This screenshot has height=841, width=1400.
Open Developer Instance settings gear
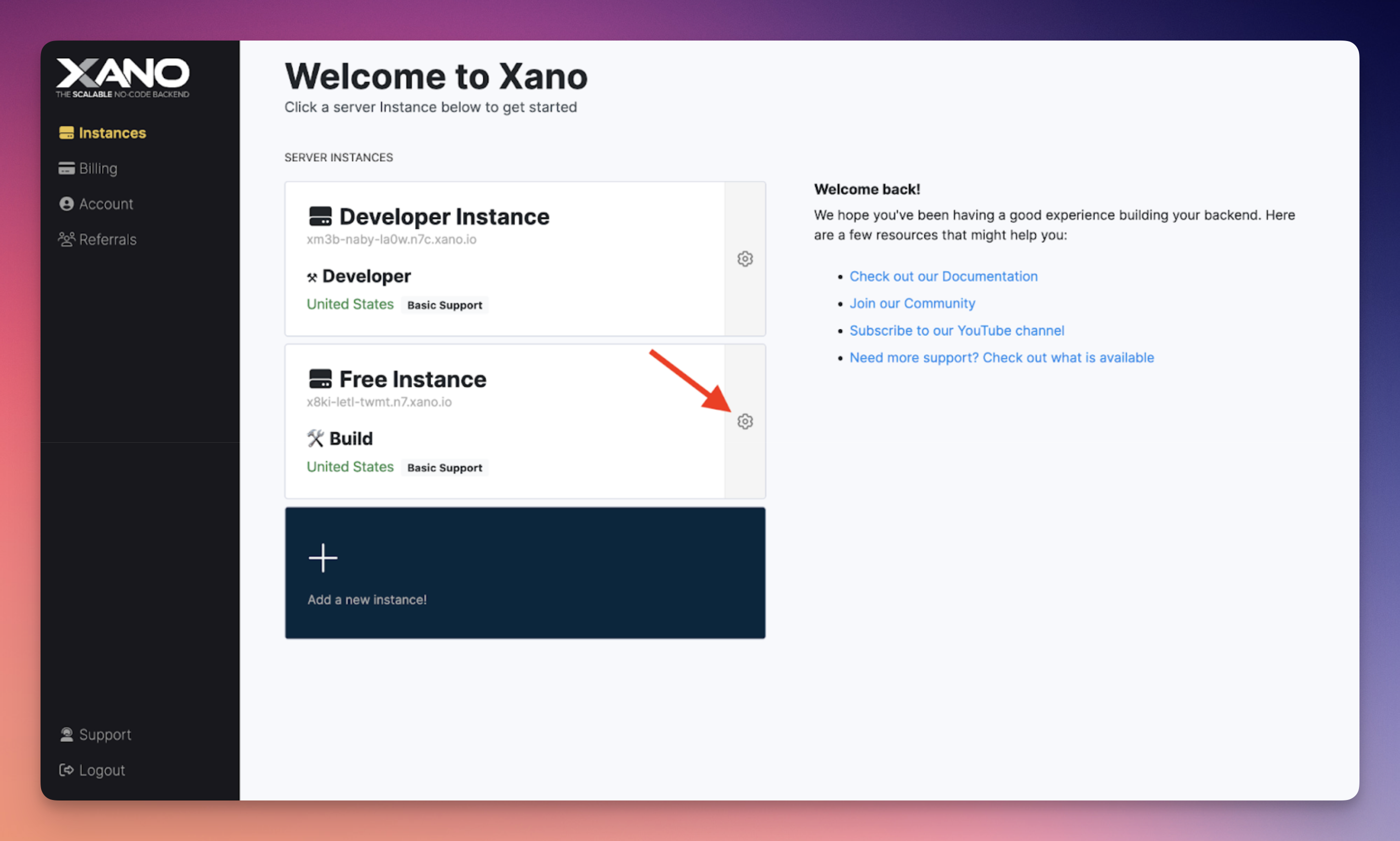point(745,259)
